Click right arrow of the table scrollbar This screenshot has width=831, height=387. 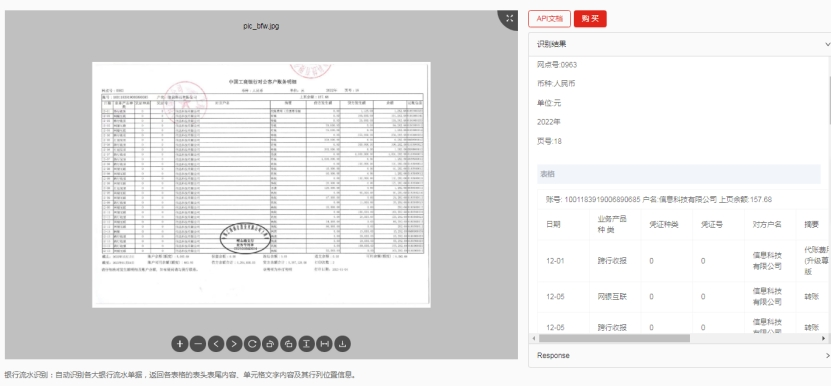pos(824,338)
